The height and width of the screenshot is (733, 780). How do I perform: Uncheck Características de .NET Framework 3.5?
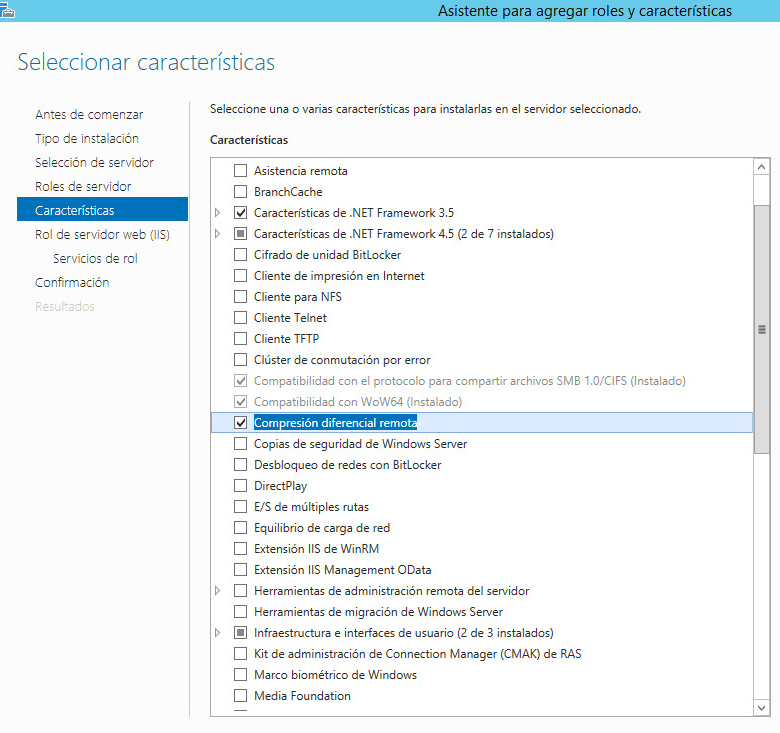point(240,213)
